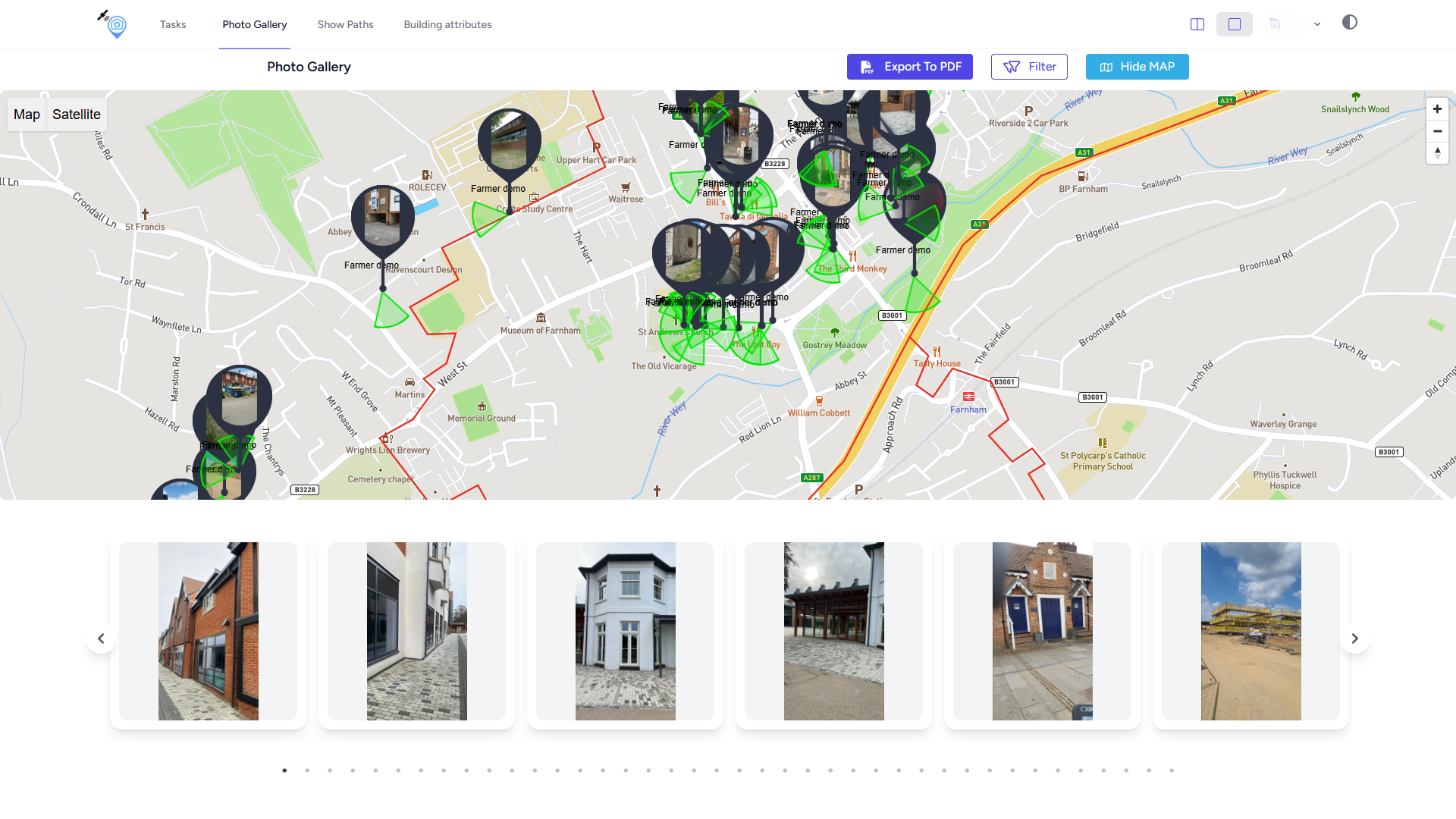Select the single-pane layout view
This screenshot has height=819, width=1456.
(1235, 24)
